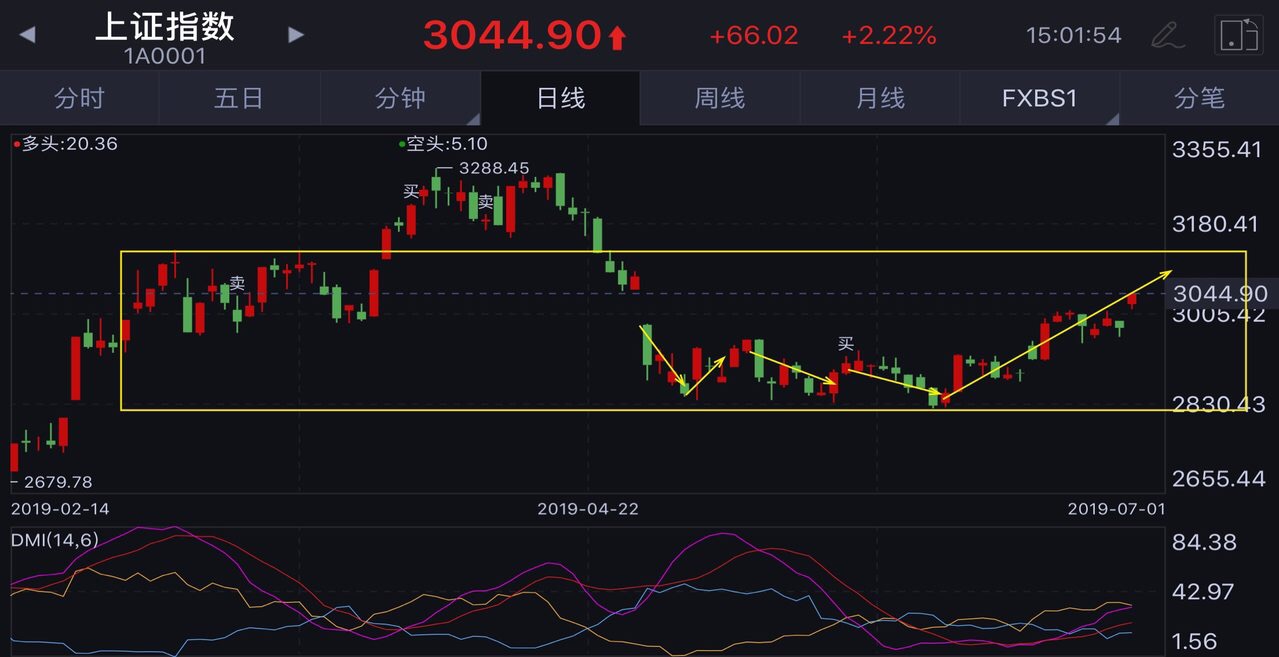Switch to the 分时 tab
The width and height of the screenshot is (1279, 657).
click(x=79, y=98)
